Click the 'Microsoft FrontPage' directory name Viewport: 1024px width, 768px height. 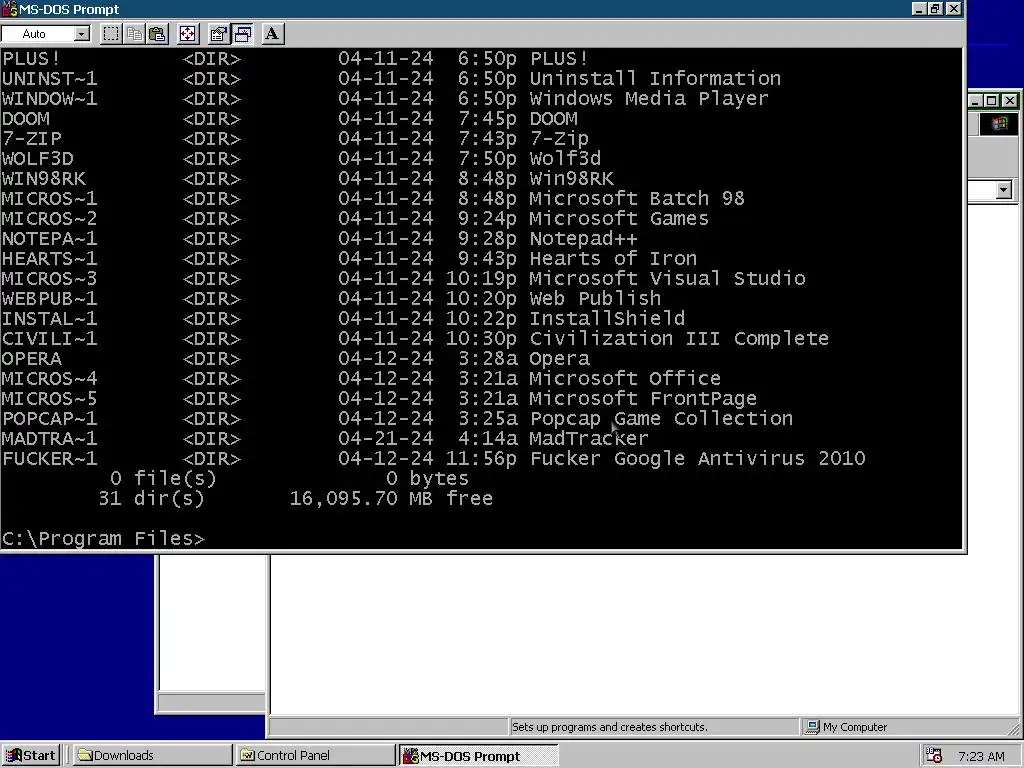(x=643, y=398)
